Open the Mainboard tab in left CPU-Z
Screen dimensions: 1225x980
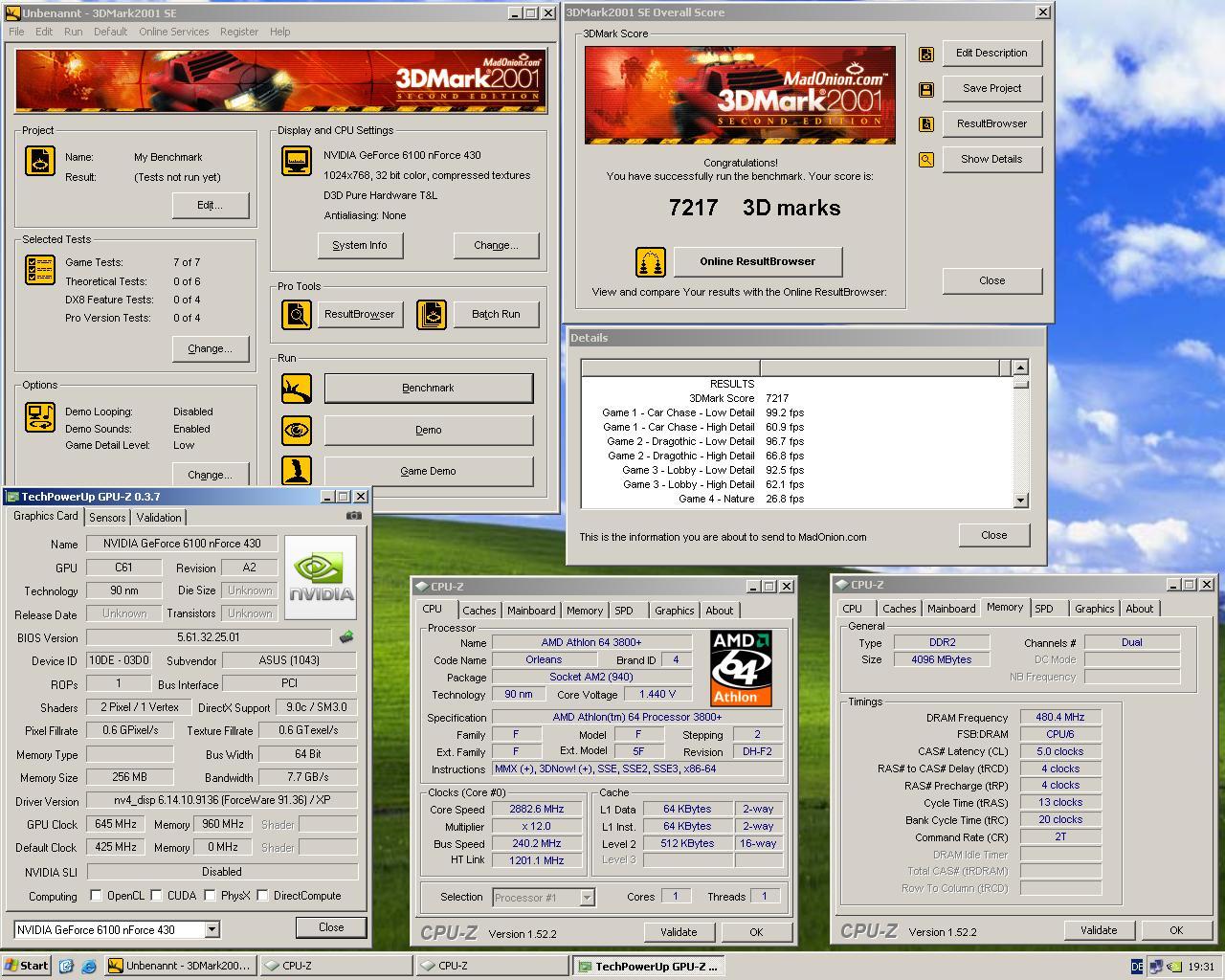(x=531, y=610)
